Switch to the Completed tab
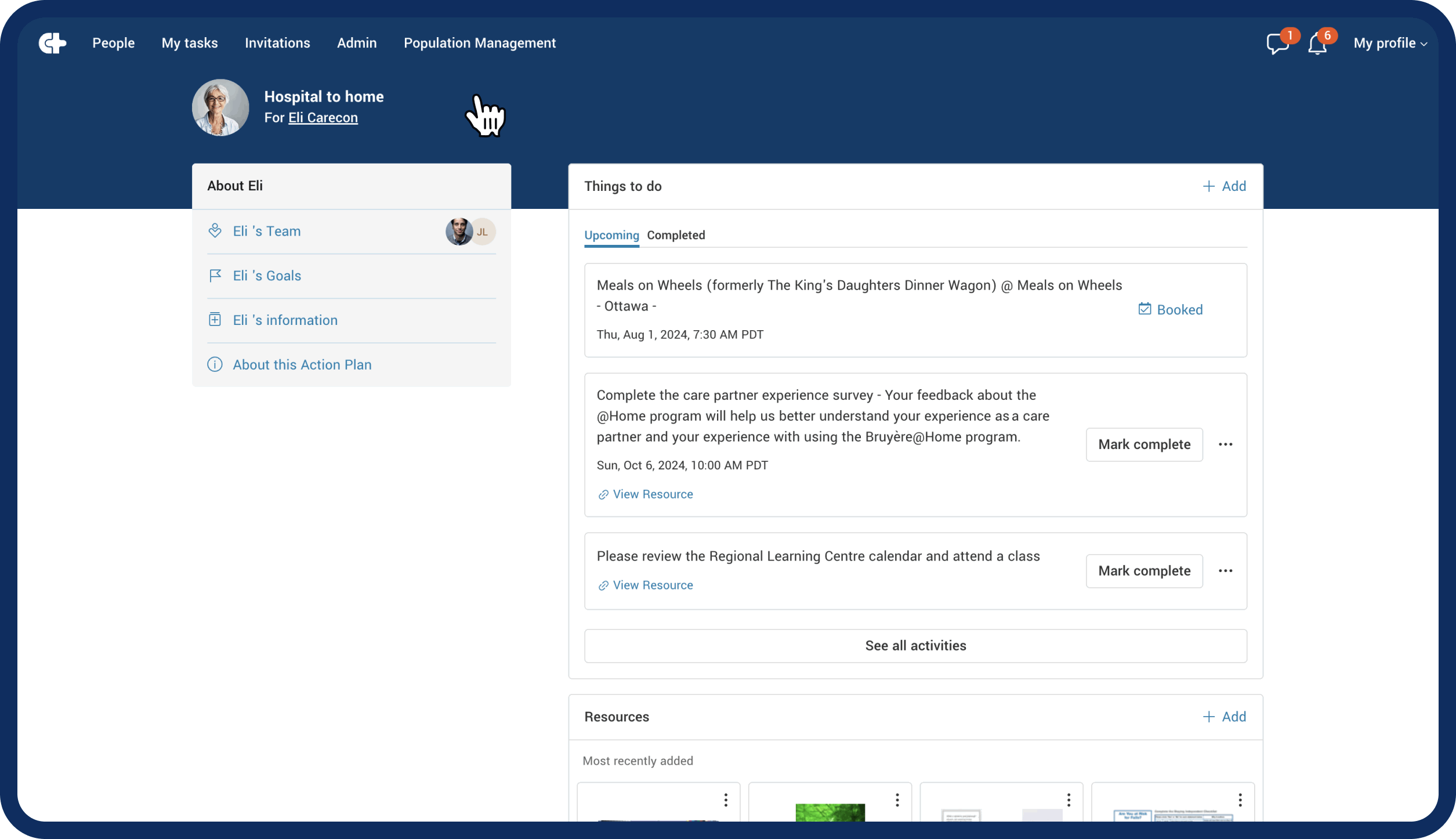1456x839 pixels. (676, 235)
